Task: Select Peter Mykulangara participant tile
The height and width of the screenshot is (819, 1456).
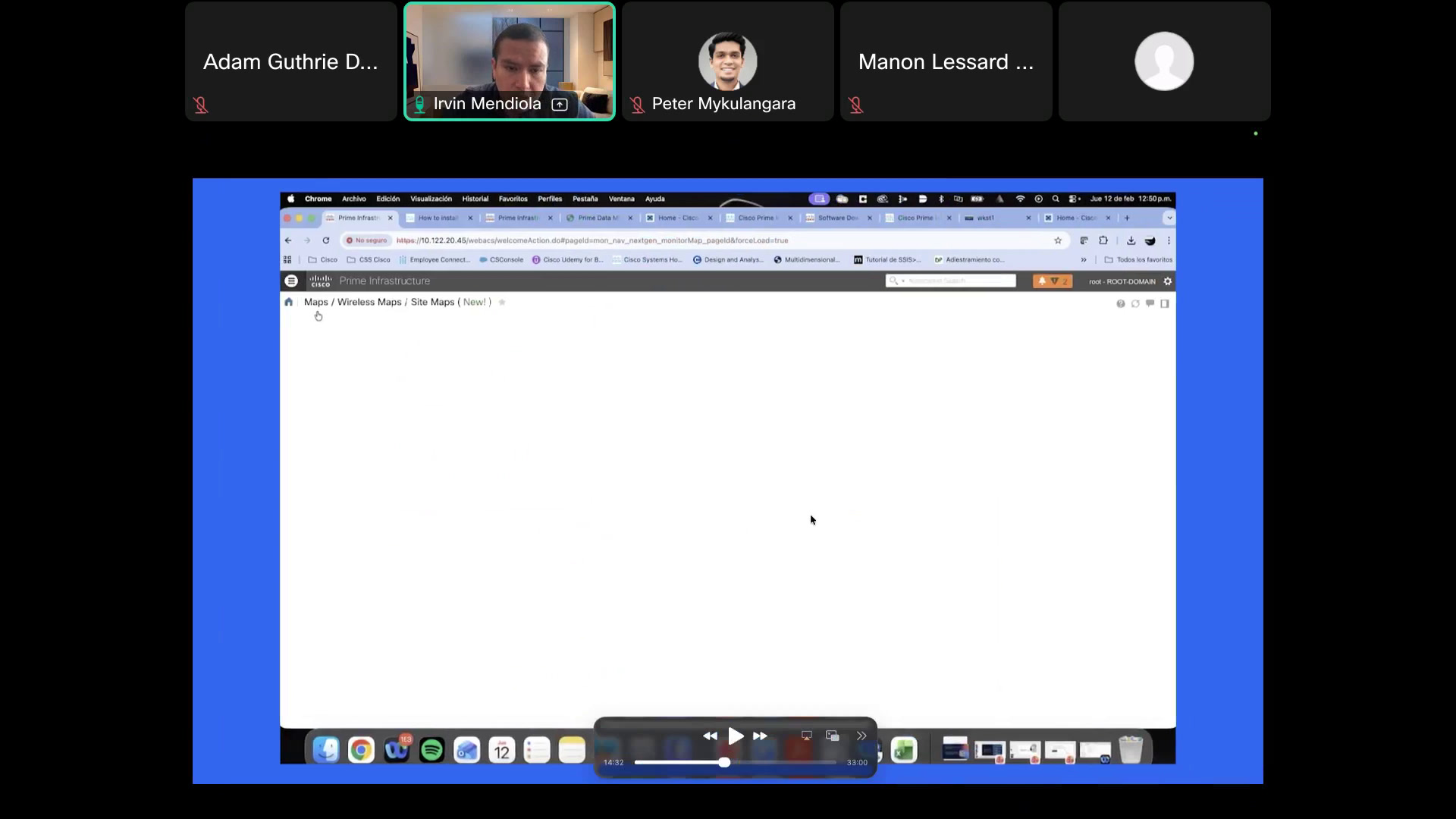Action: 728,61
